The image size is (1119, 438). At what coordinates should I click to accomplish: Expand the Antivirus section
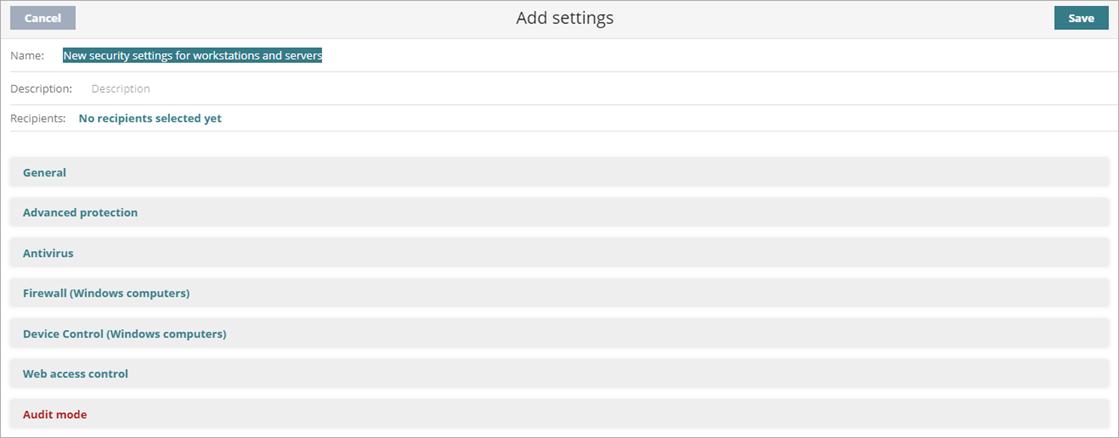click(559, 253)
